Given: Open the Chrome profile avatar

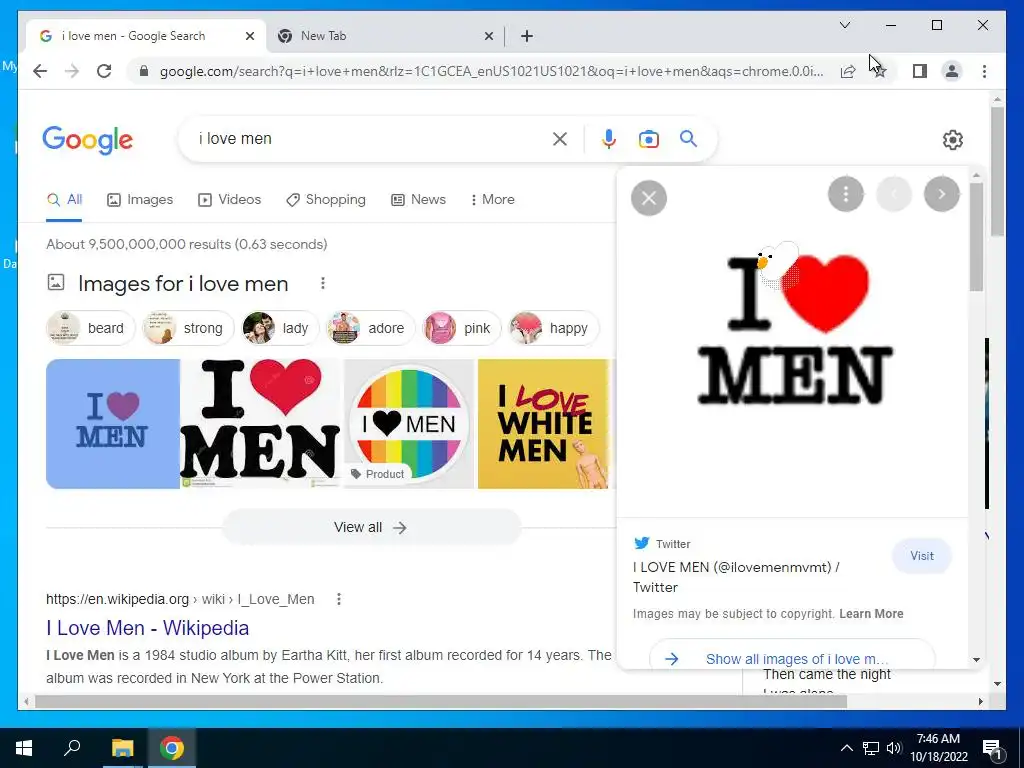Looking at the screenshot, I should tap(952, 71).
